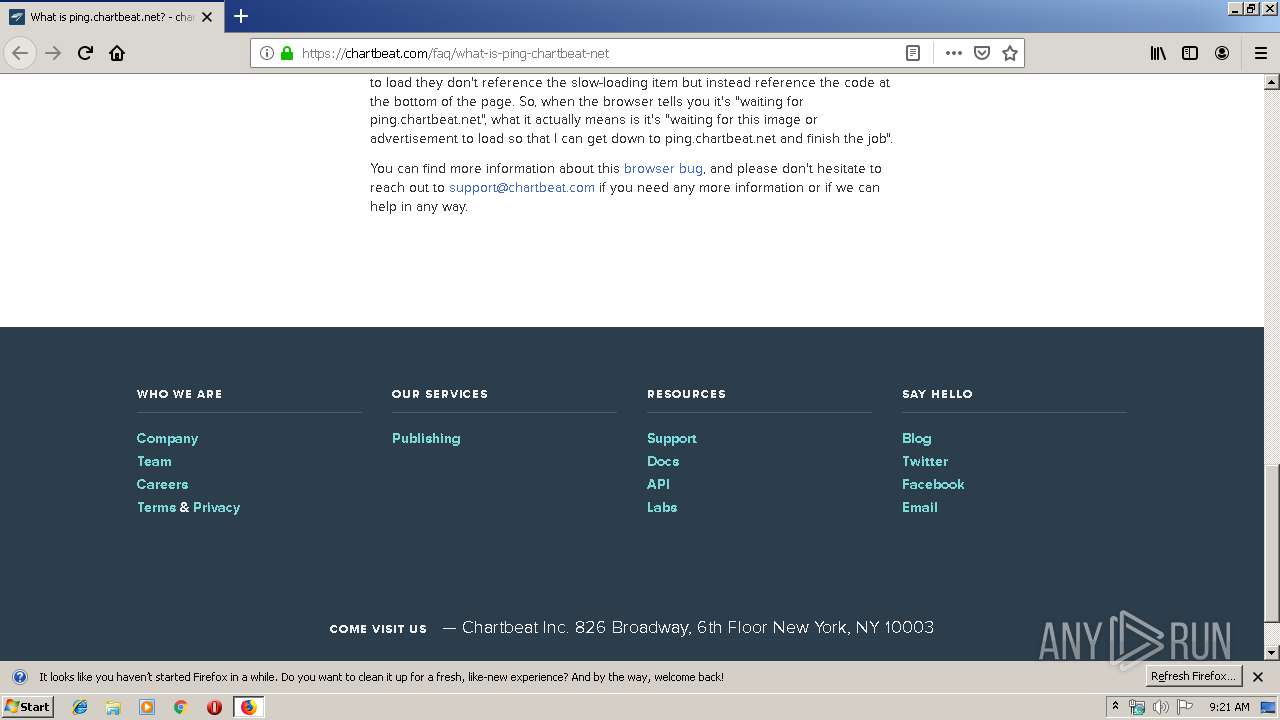
Task: Open the Windows Start menu
Action: (28, 706)
